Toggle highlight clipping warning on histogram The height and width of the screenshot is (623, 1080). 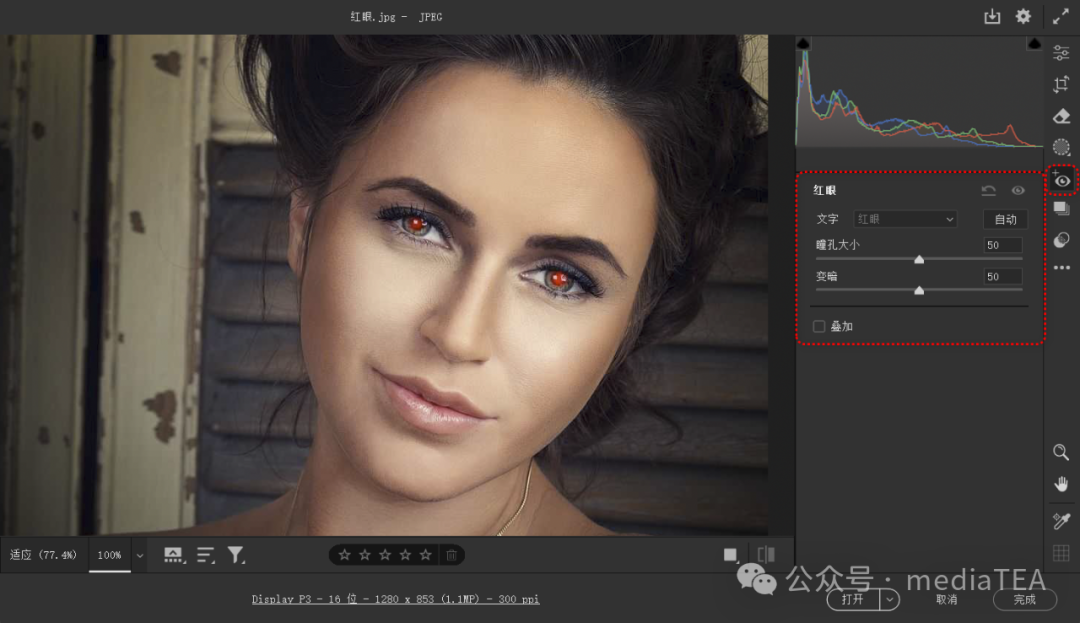click(1035, 44)
